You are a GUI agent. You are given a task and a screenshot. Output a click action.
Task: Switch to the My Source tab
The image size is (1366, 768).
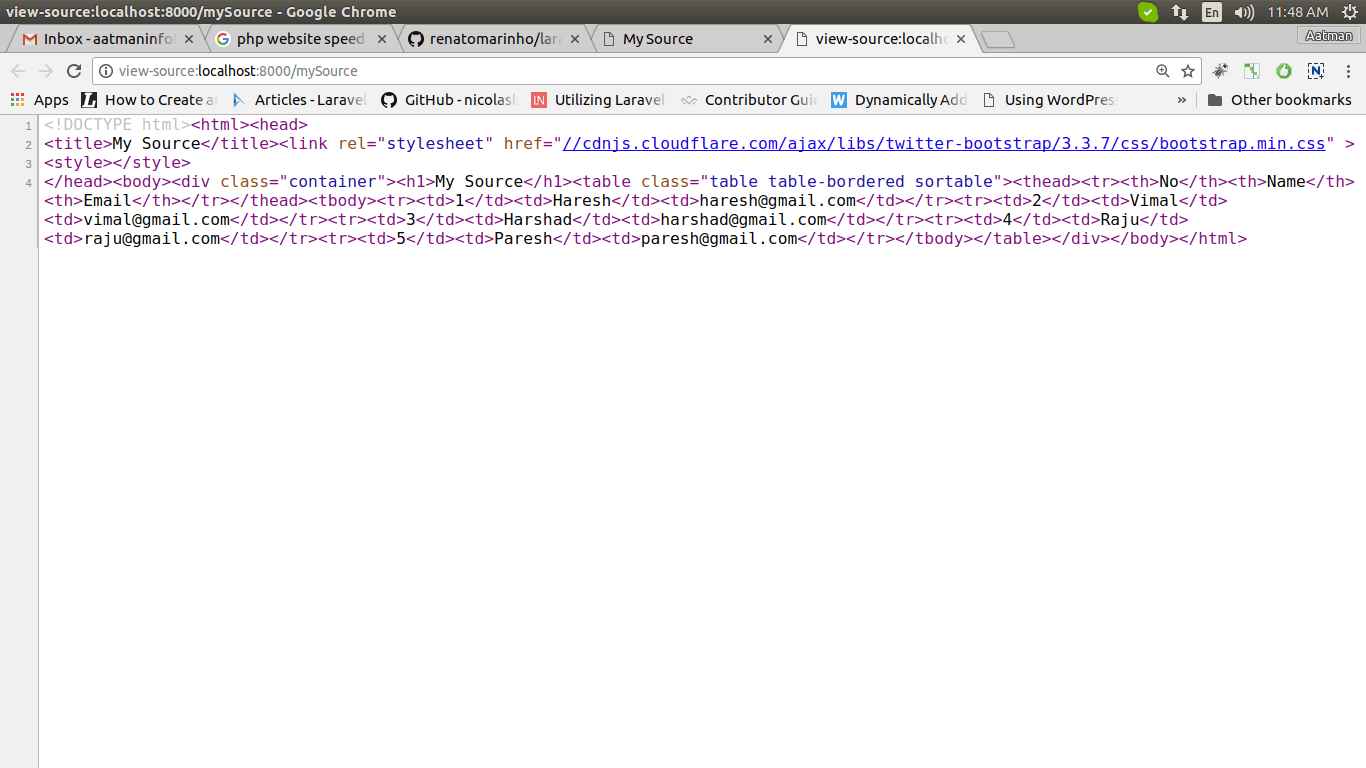pyautogui.click(x=657, y=39)
